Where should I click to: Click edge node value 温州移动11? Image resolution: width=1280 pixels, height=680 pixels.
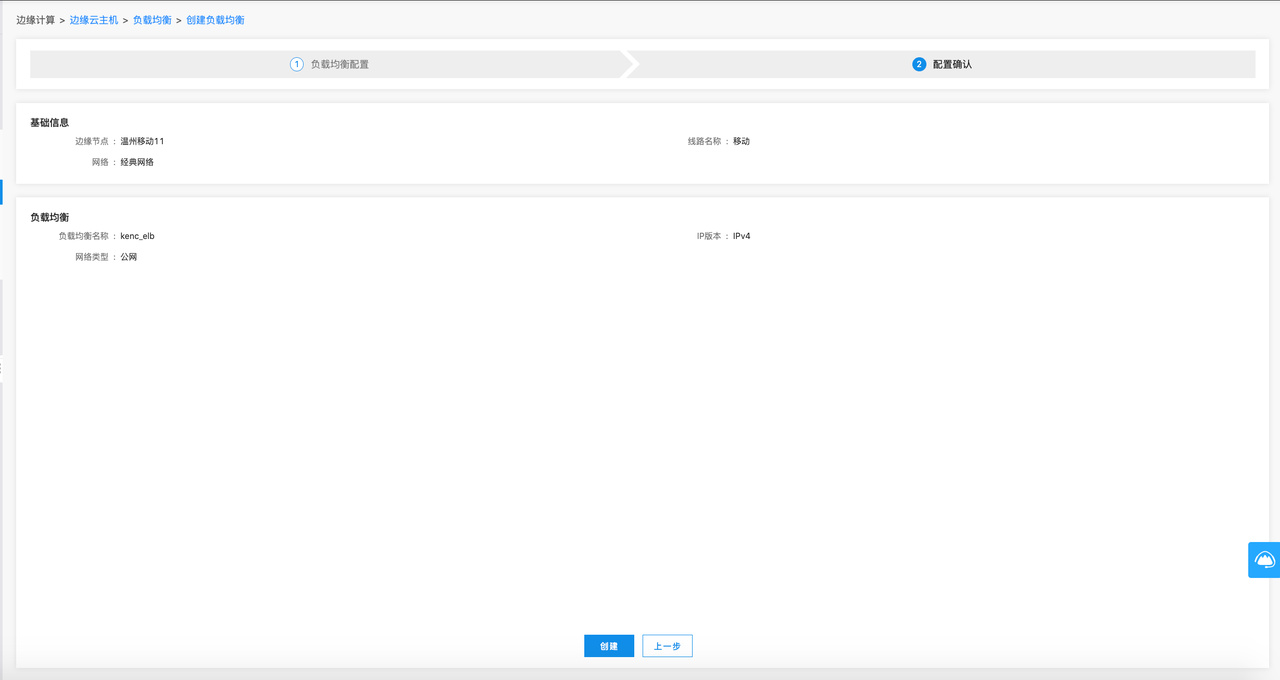142,141
